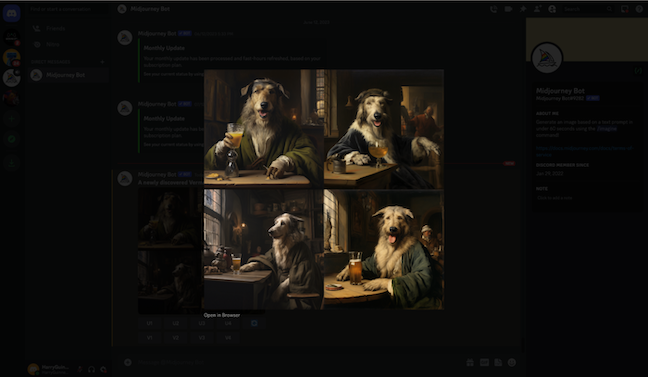The image size is (648, 377).
Task: Click the V4 variation button
Action: [x=228, y=338]
